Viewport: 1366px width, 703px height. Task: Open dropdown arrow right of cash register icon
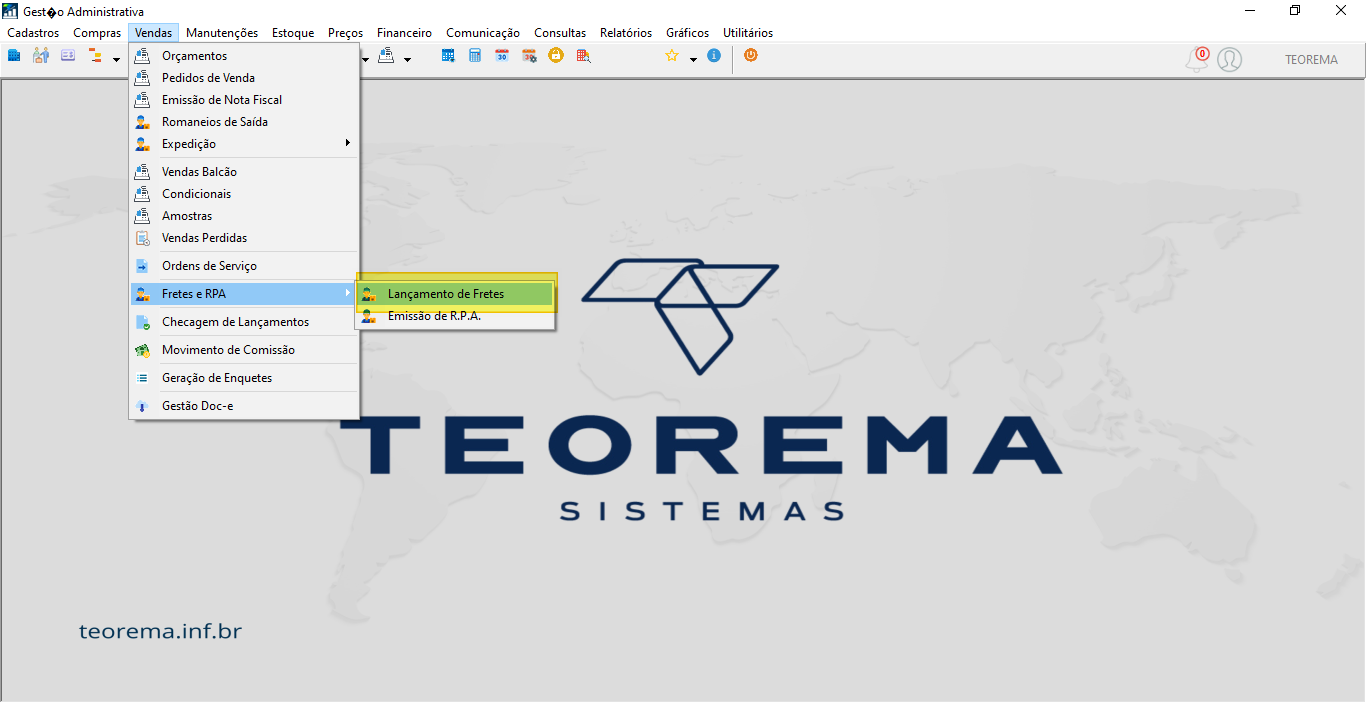407,59
